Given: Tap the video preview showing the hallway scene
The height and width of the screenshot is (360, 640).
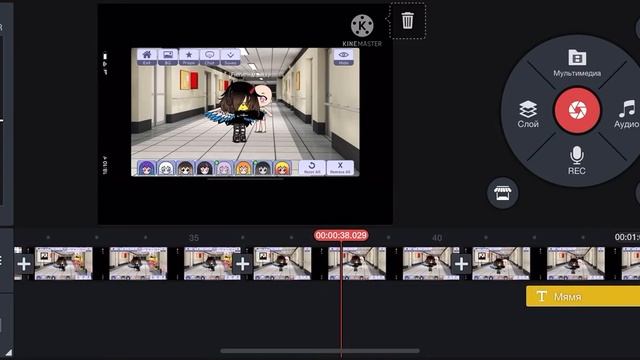Looking at the screenshot, I should tap(245, 112).
